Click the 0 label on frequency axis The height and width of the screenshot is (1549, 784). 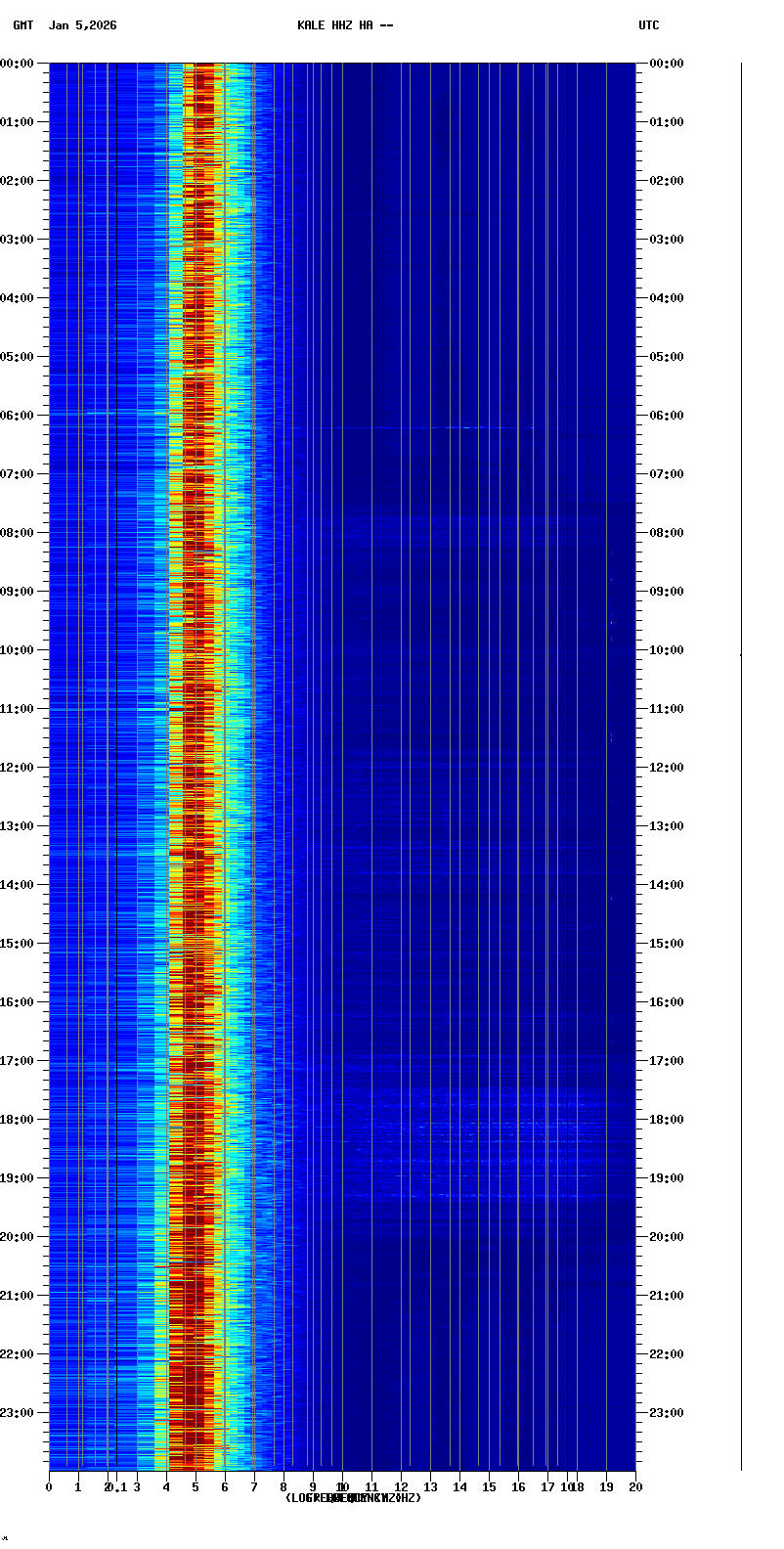tap(49, 1487)
